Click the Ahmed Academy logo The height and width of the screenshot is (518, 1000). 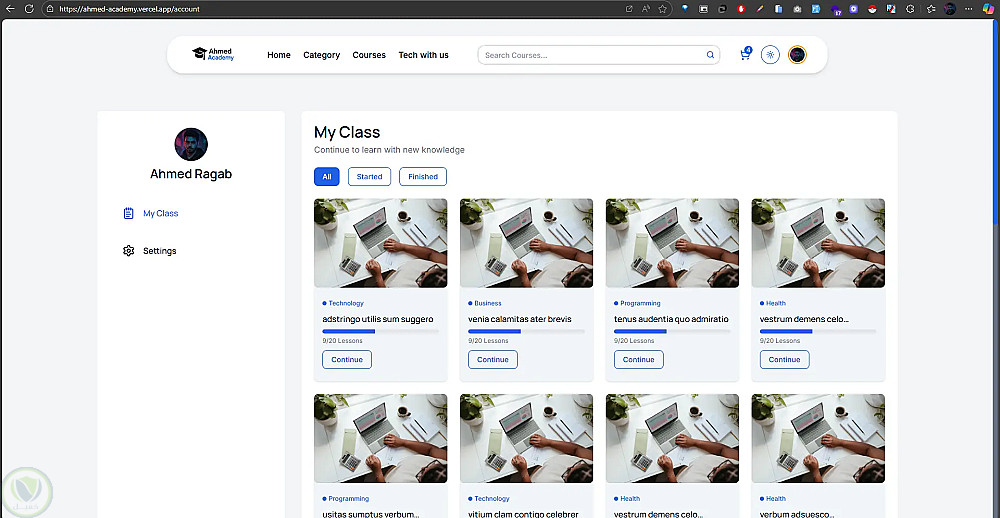(213, 55)
